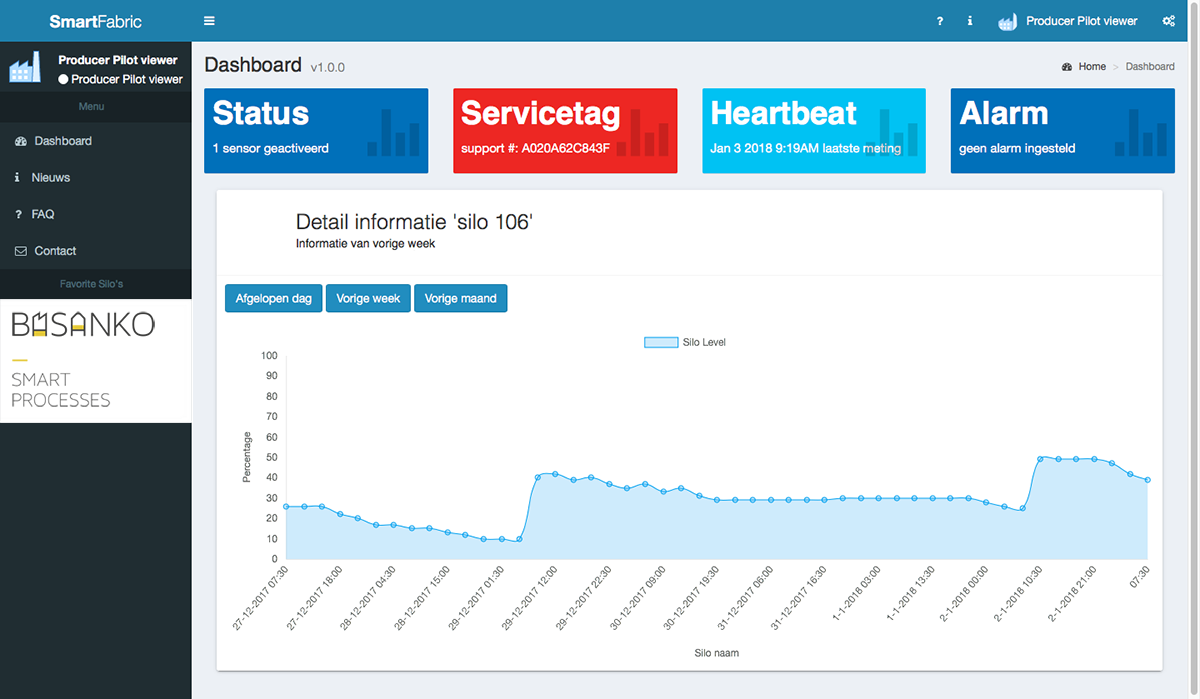This screenshot has width=1200, height=699.
Task: Switch to Vorige maand view
Action: (460, 298)
